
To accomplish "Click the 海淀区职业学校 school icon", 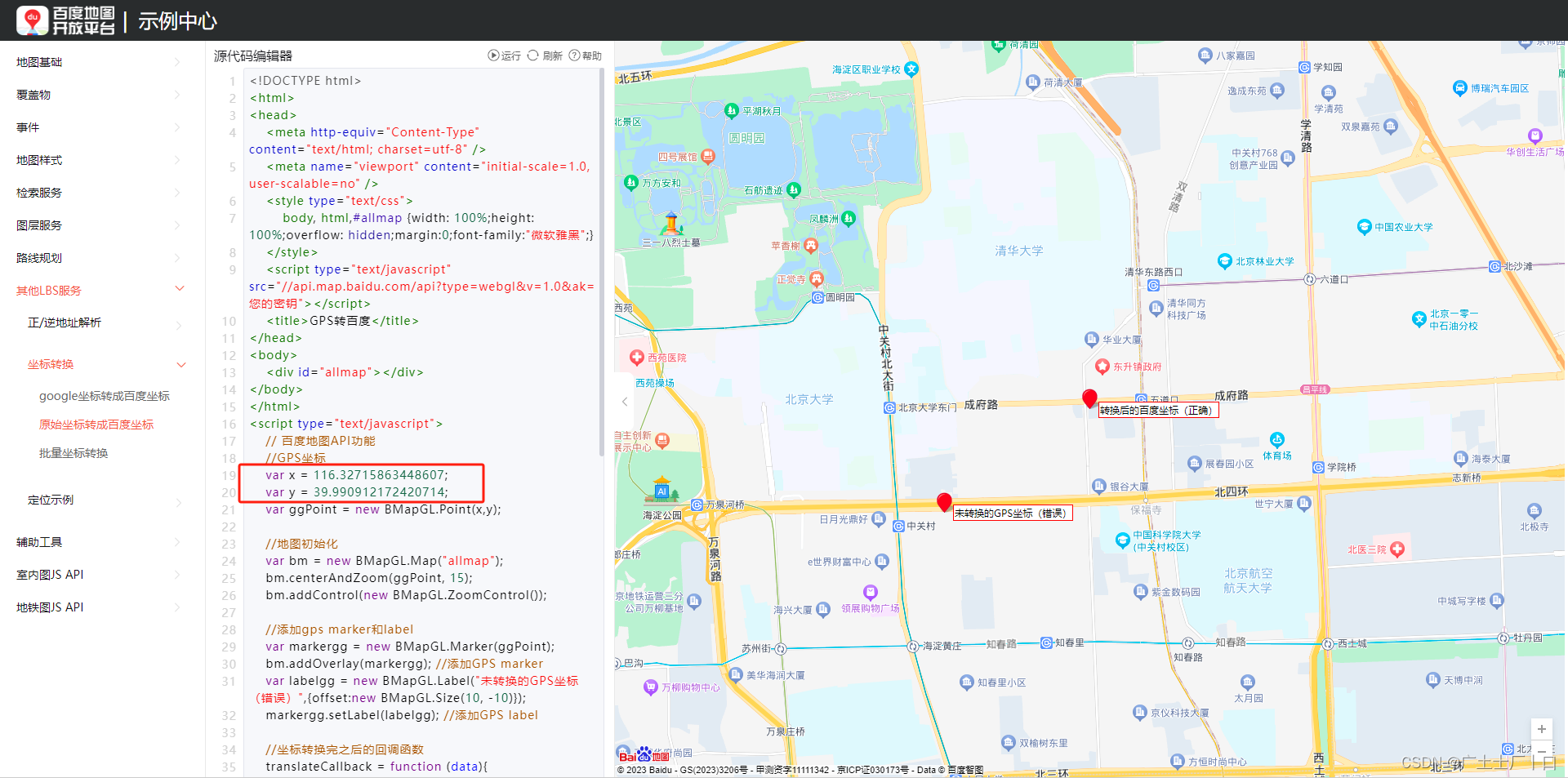I will pos(911,69).
